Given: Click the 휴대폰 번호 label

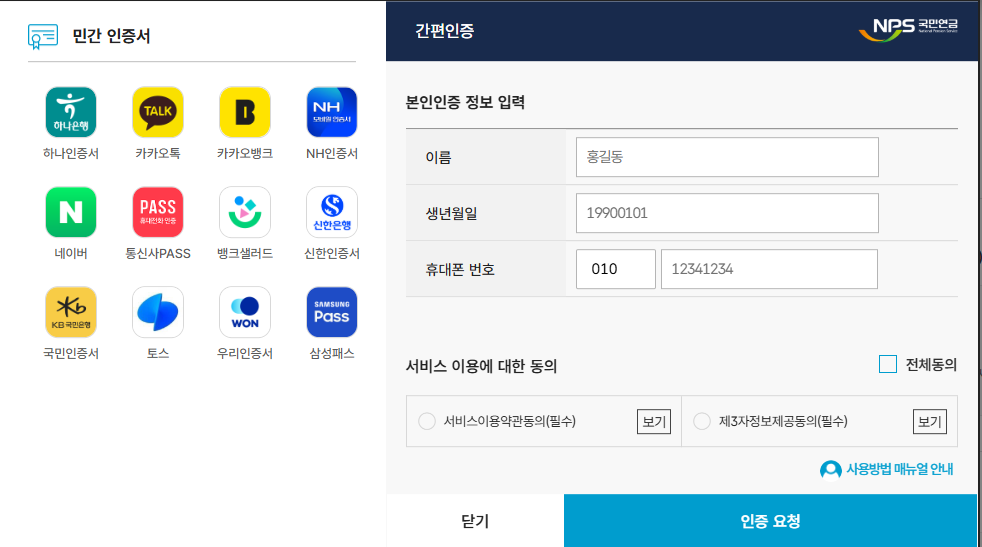Looking at the screenshot, I should [x=460, y=269].
